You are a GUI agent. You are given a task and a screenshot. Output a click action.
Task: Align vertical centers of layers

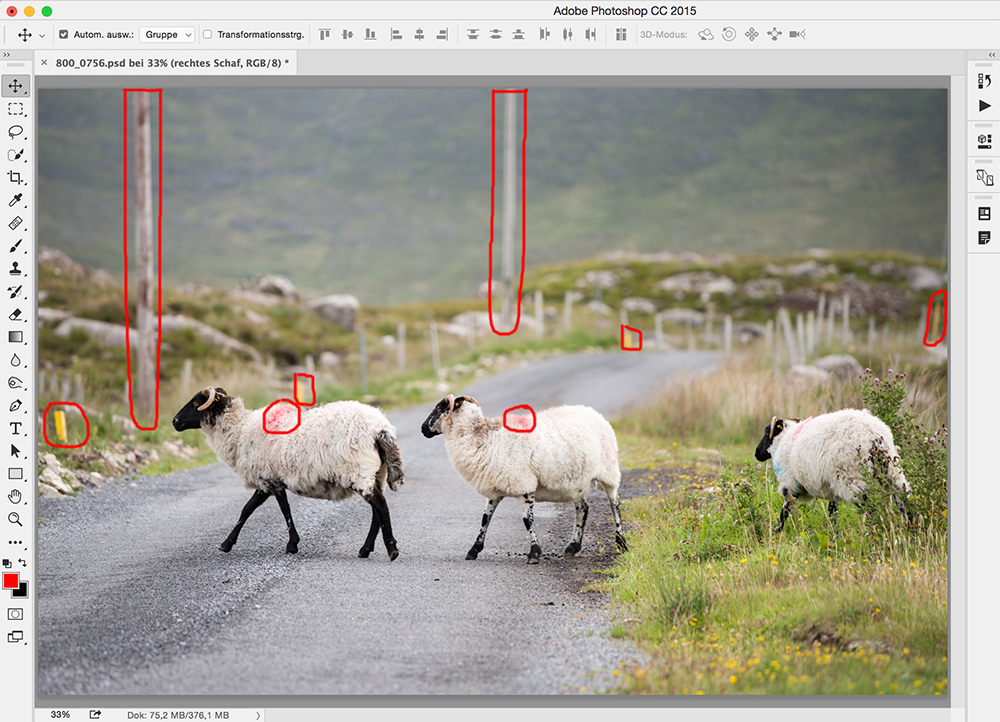click(x=348, y=34)
